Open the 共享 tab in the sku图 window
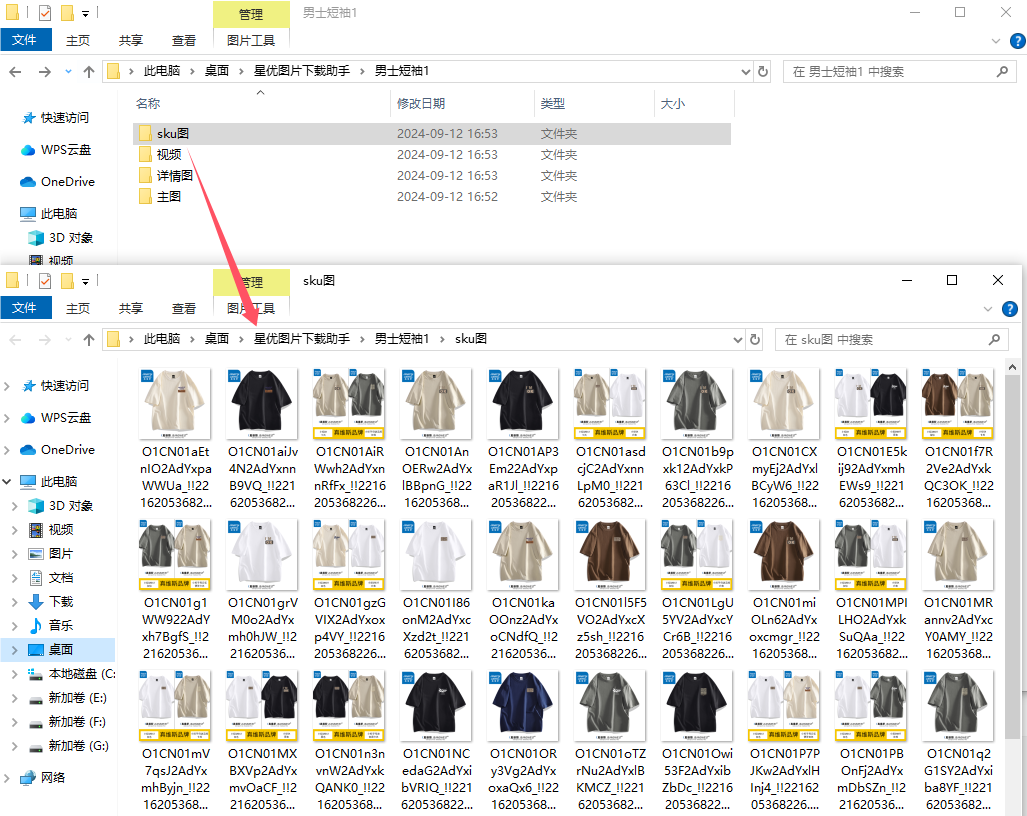Screen dimensions: 1027x816 click(x=131, y=308)
